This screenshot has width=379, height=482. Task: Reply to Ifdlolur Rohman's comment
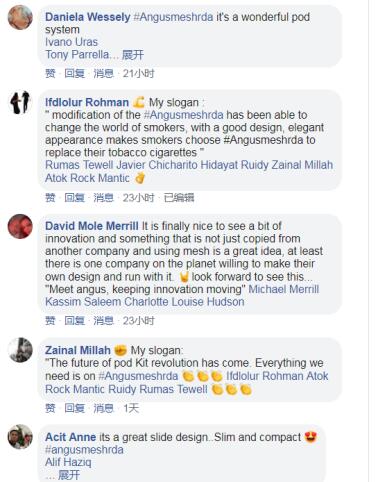(x=74, y=198)
